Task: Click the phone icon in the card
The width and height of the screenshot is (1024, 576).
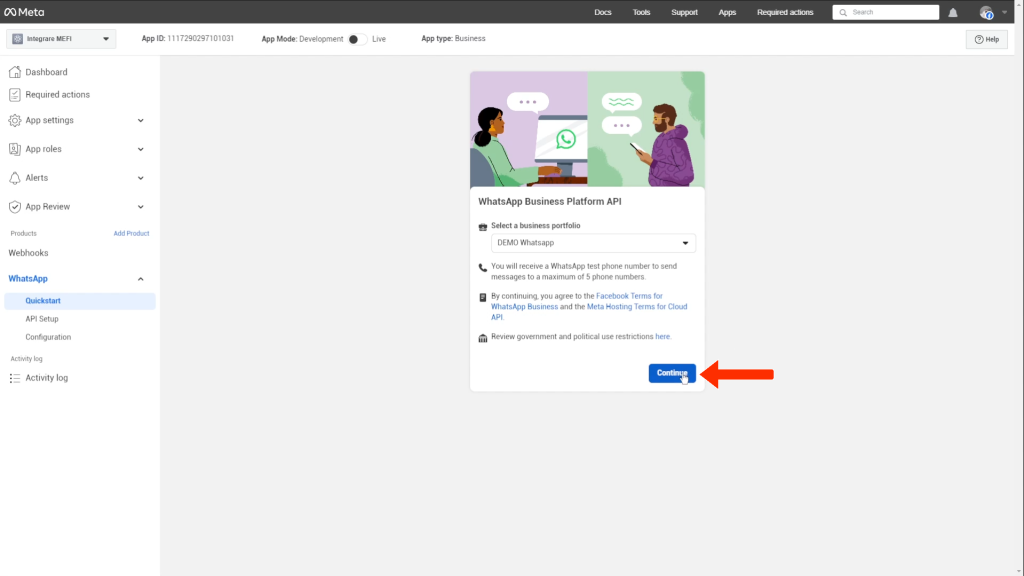Action: 483,267
